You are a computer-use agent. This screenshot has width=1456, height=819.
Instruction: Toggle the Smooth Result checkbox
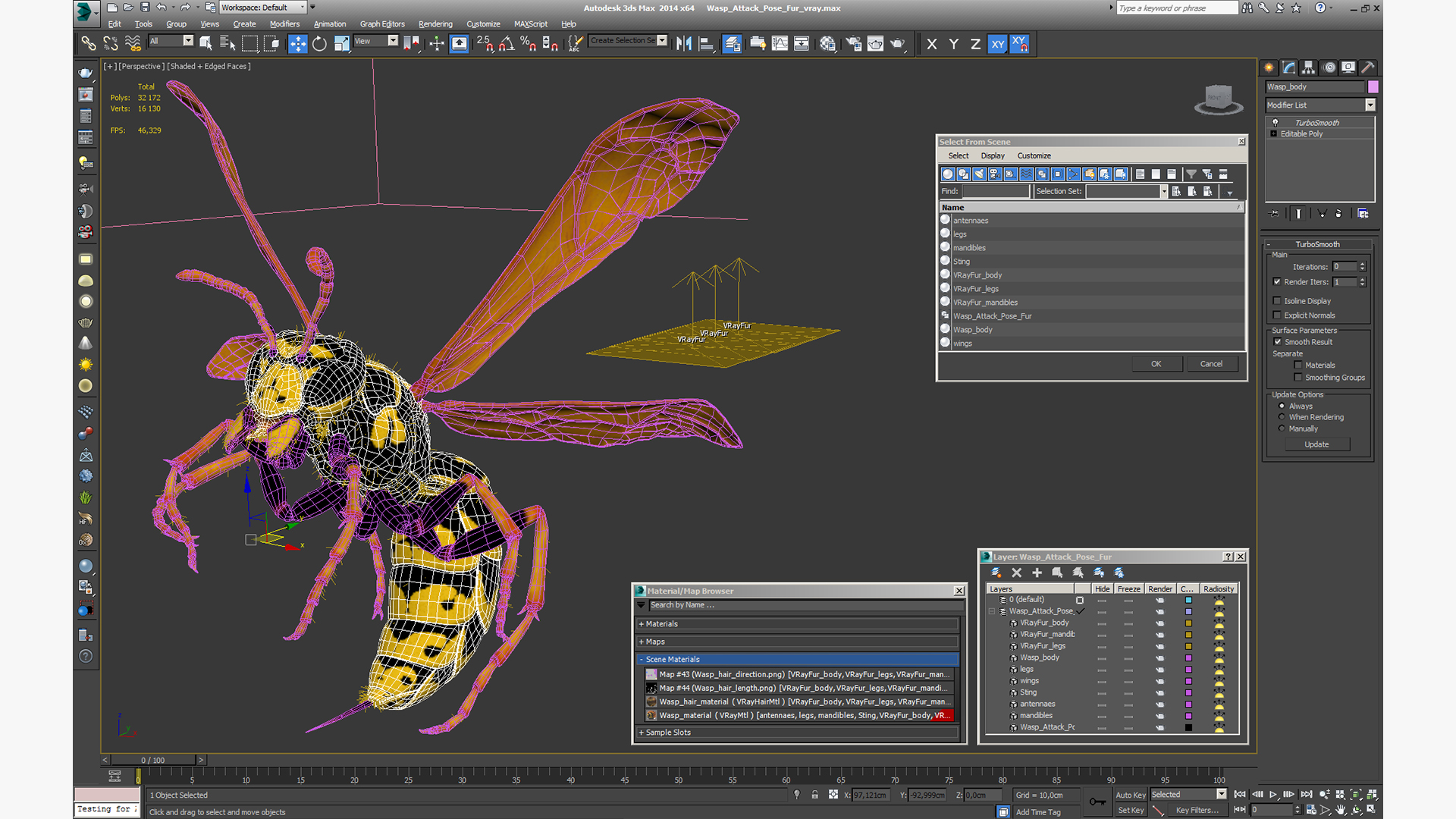pyautogui.click(x=1278, y=342)
